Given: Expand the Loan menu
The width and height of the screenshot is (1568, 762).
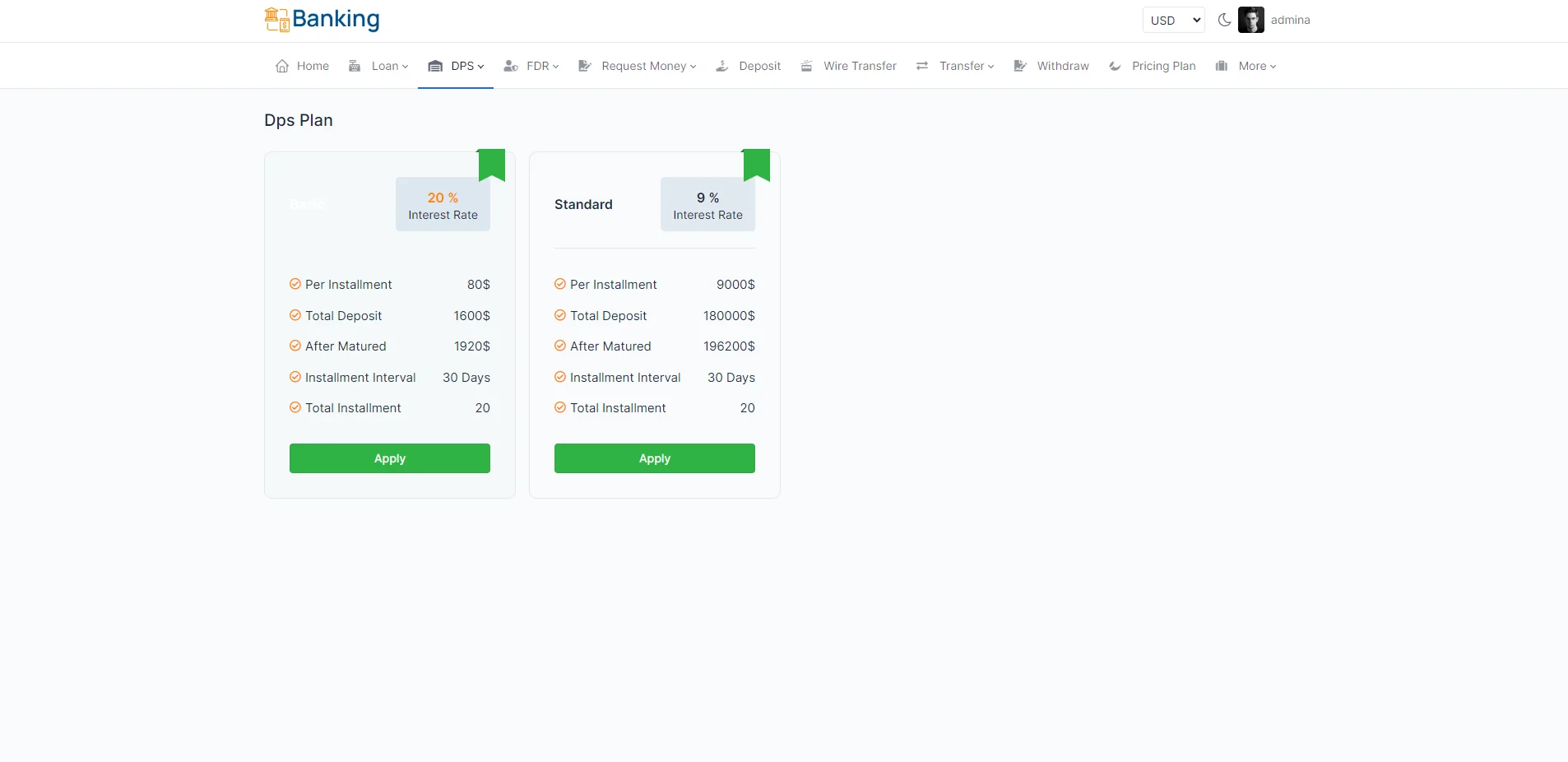Looking at the screenshot, I should pyautogui.click(x=389, y=66).
